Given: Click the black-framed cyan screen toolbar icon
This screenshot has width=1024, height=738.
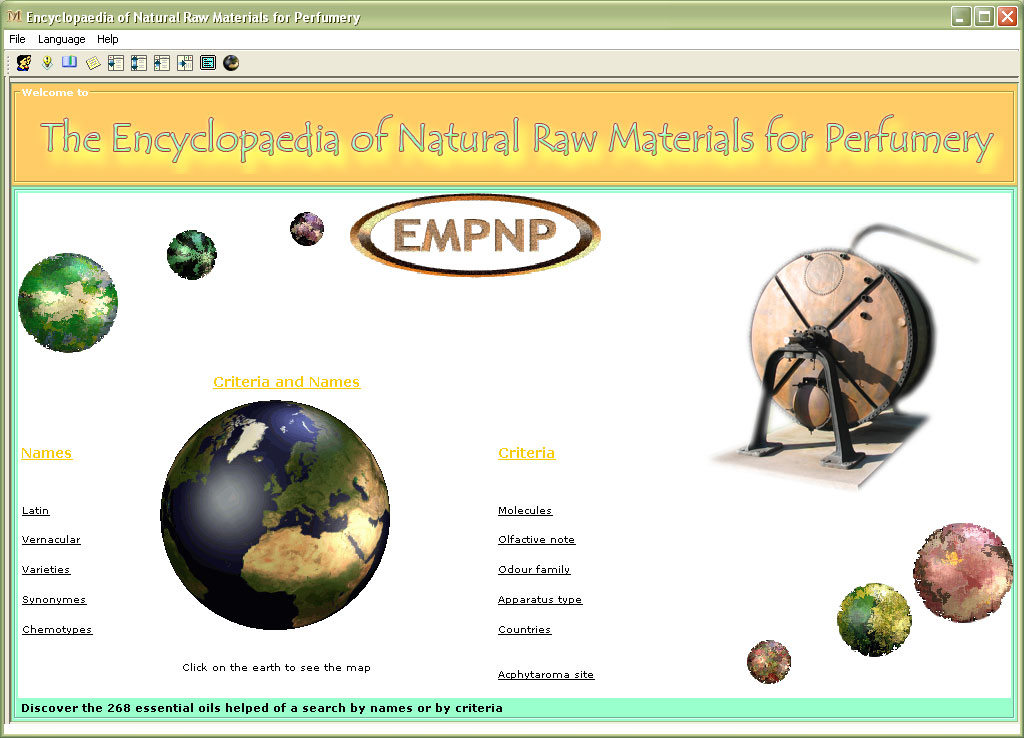Looking at the screenshot, I should coord(208,63).
